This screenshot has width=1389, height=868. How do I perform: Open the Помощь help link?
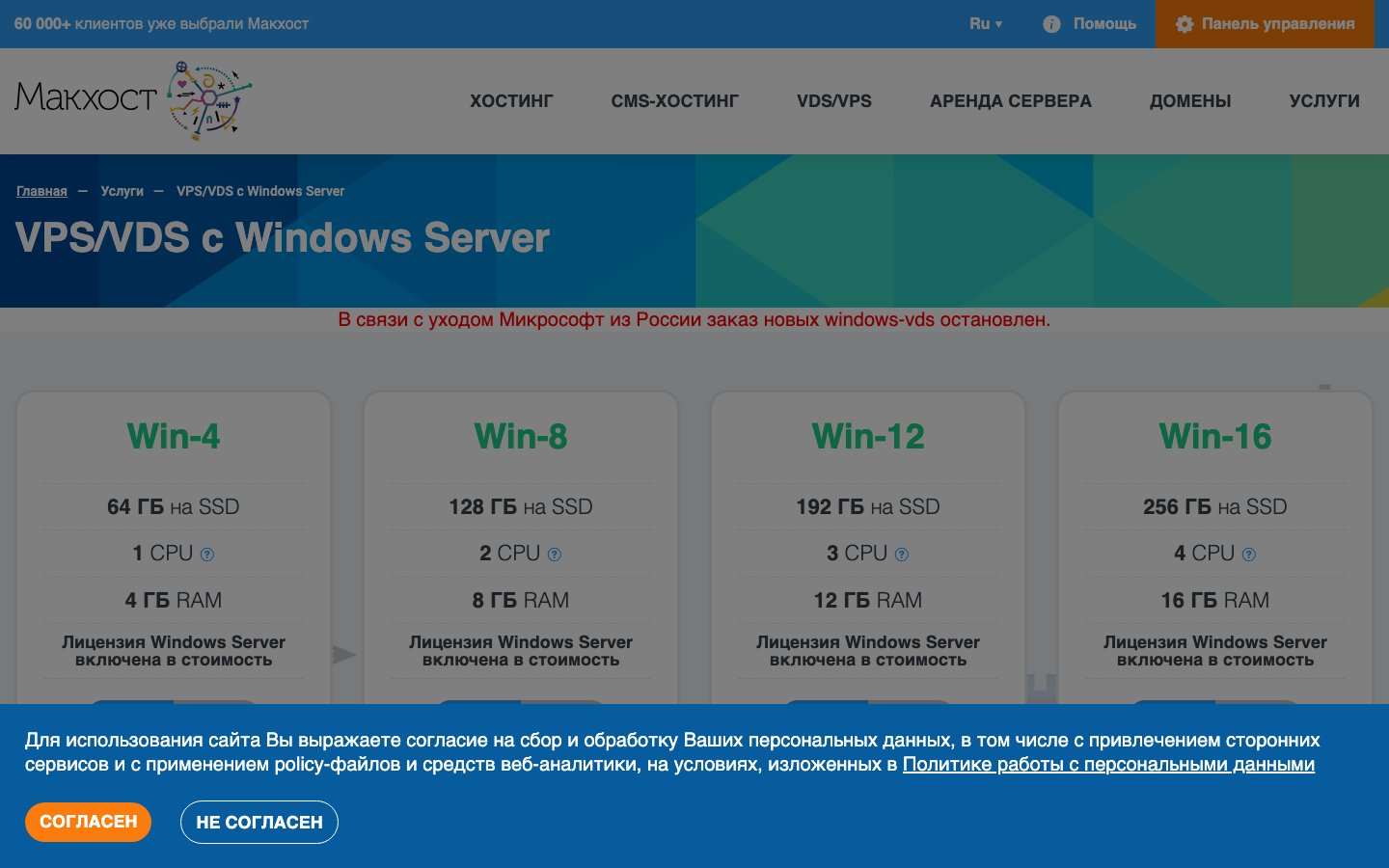pos(1104,24)
